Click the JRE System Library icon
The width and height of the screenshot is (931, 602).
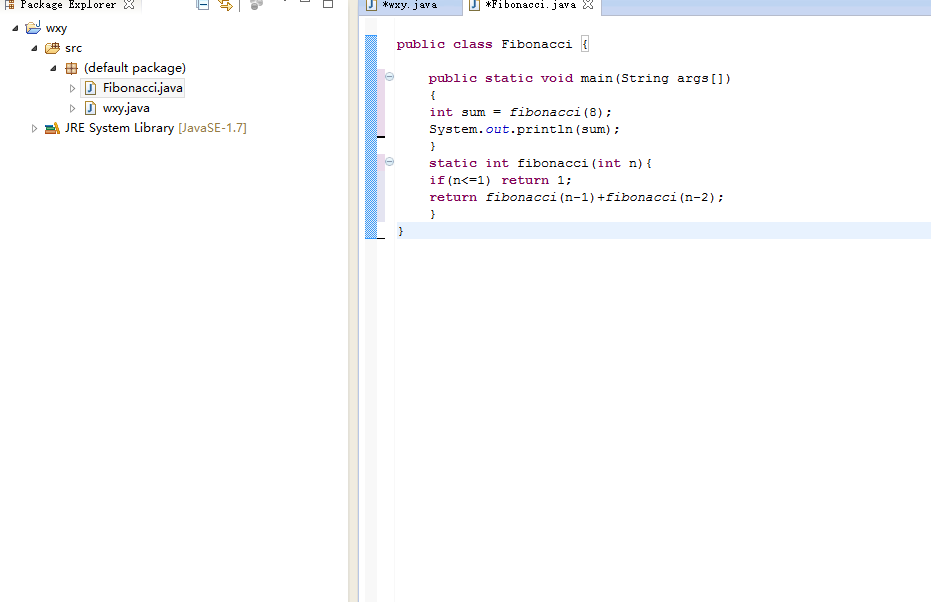pyautogui.click(x=52, y=128)
